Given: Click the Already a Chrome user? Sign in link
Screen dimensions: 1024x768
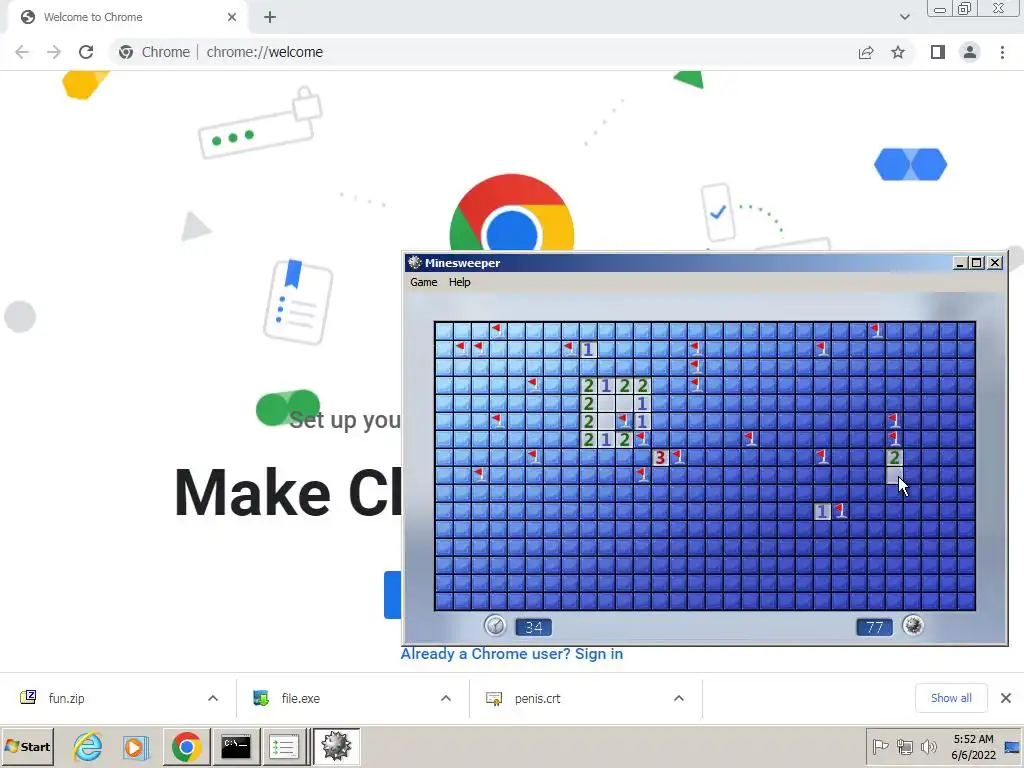Looking at the screenshot, I should coord(511,654).
